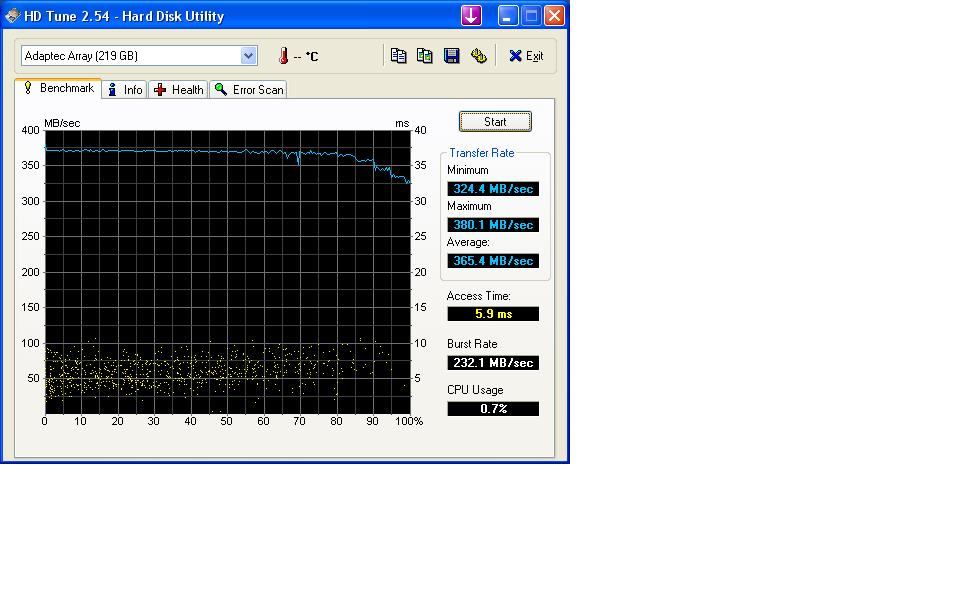Select the Benchmark tab

[x=59, y=88]
